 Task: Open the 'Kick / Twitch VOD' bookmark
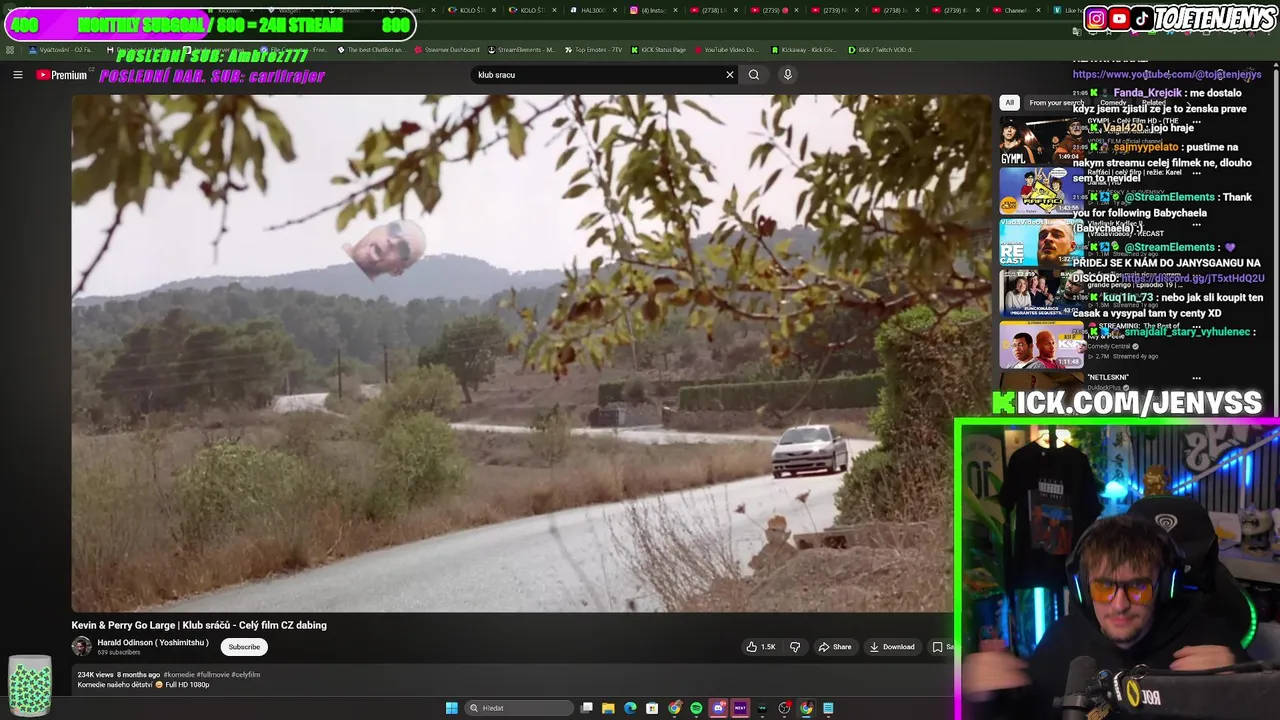point(880,49)
